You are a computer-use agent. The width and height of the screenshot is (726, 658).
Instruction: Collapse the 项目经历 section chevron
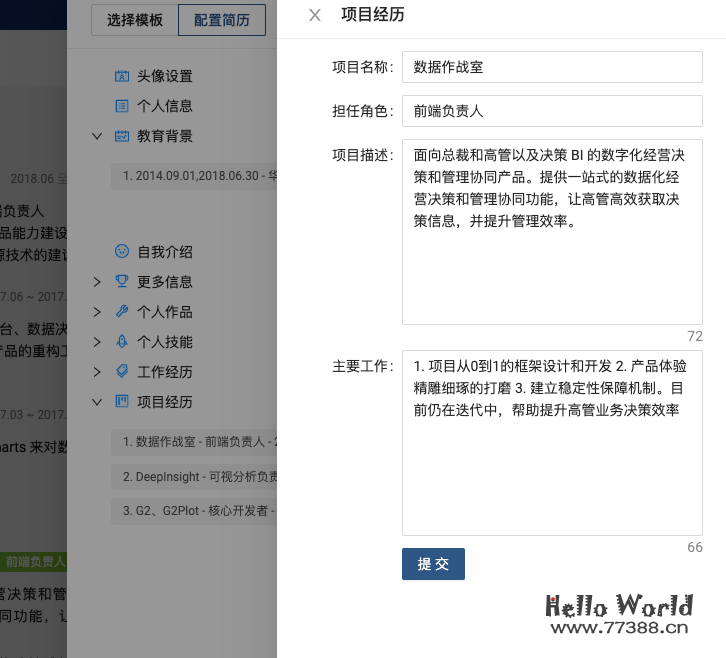(97, 402)
